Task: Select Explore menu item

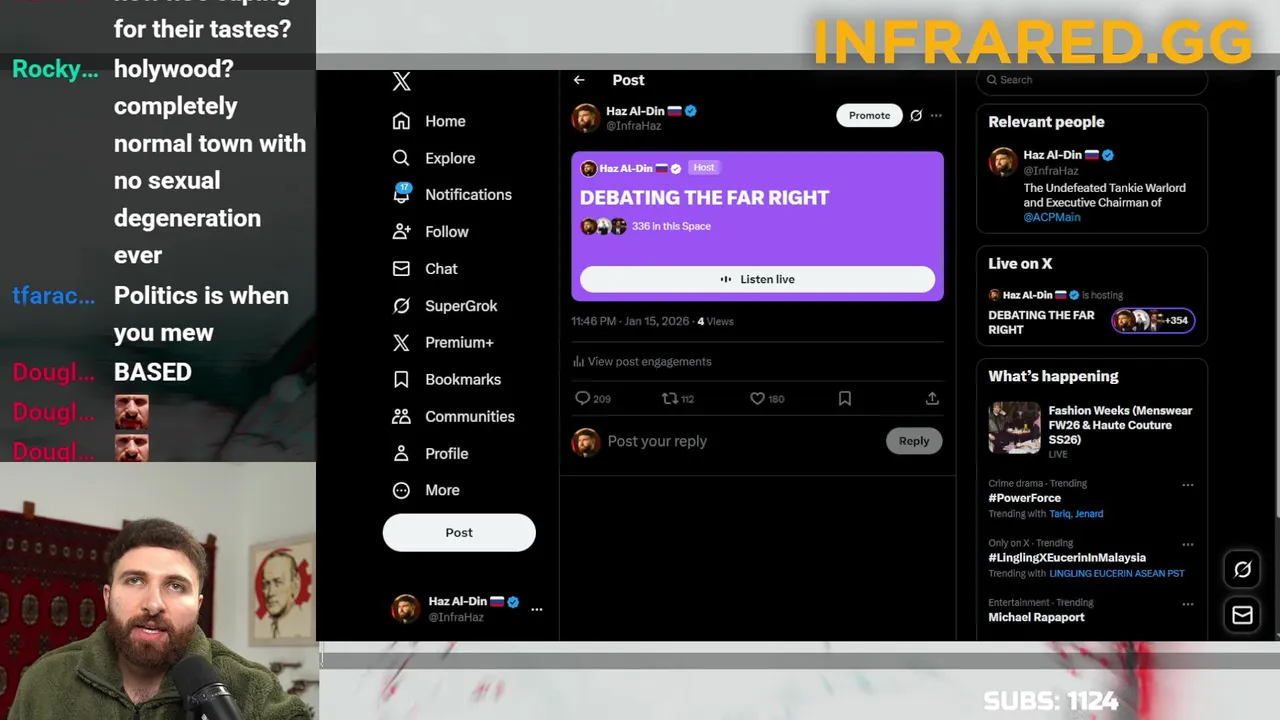Action: point(450,158)
